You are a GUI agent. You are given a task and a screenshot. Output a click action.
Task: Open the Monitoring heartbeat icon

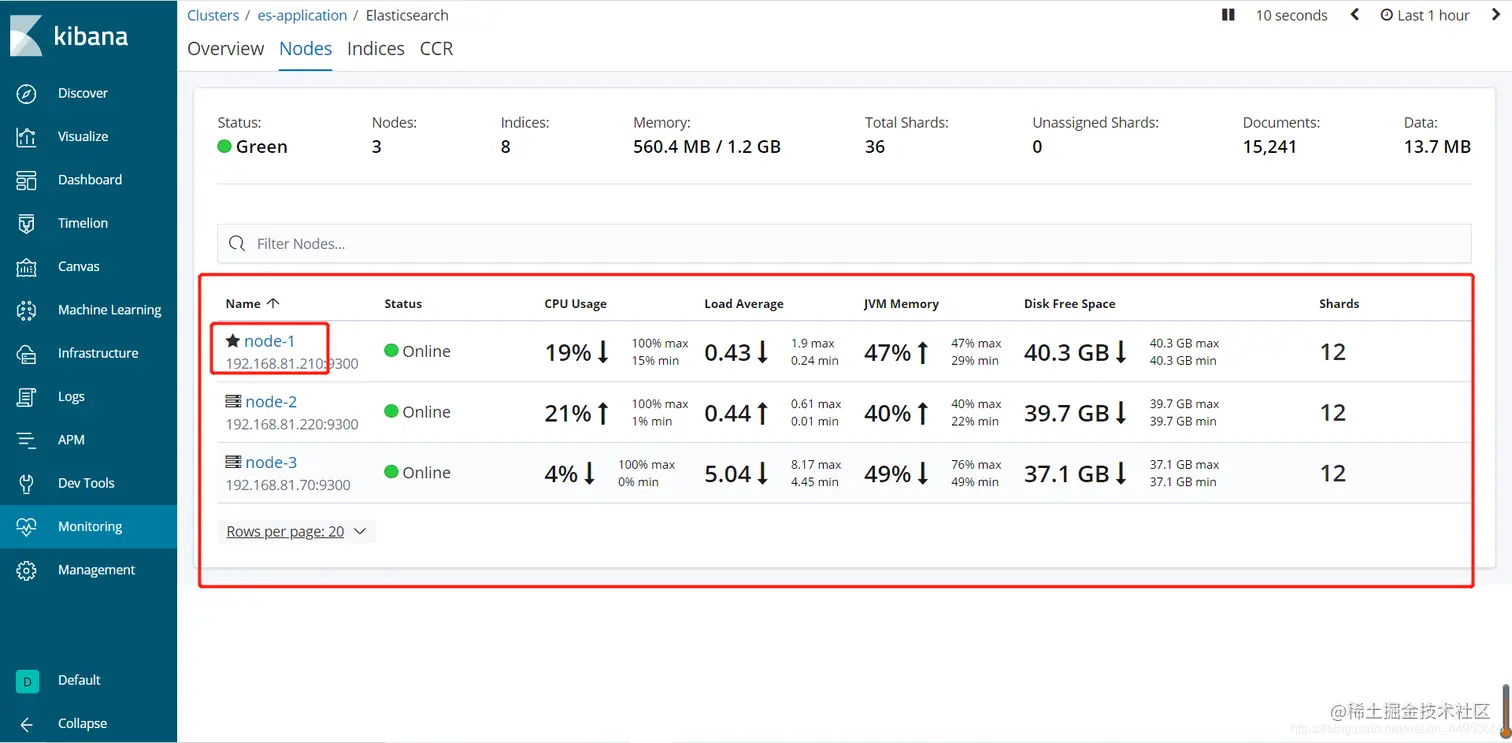(x=27, y=526)
